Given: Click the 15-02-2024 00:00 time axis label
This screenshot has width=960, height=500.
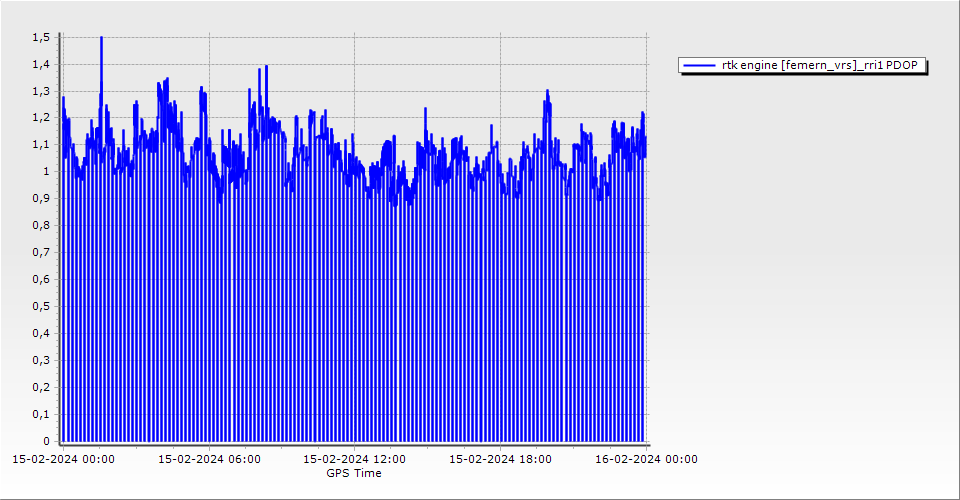Looking at the screenshot, I should point(63,459).
